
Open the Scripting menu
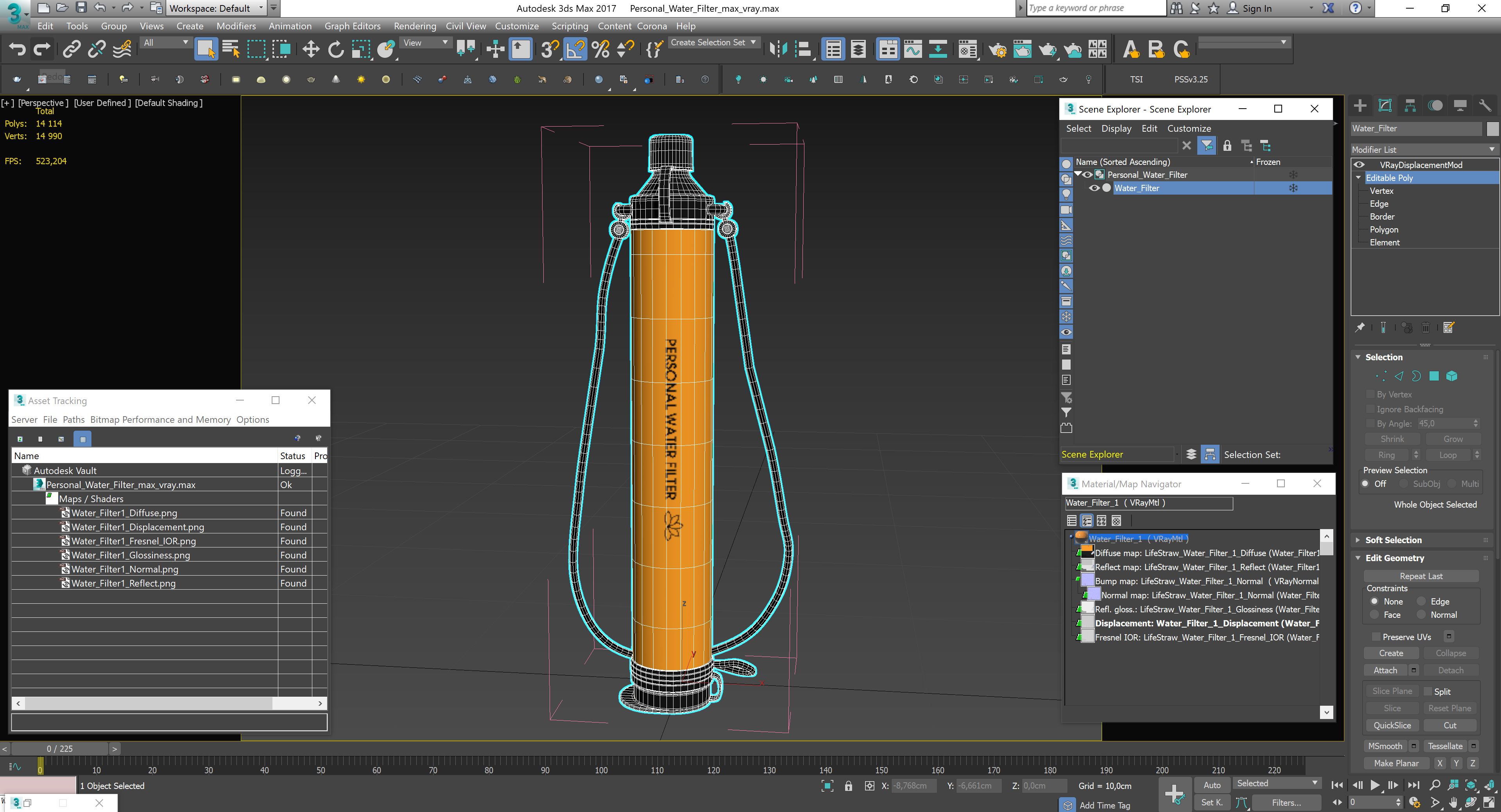tap(569, 26)
